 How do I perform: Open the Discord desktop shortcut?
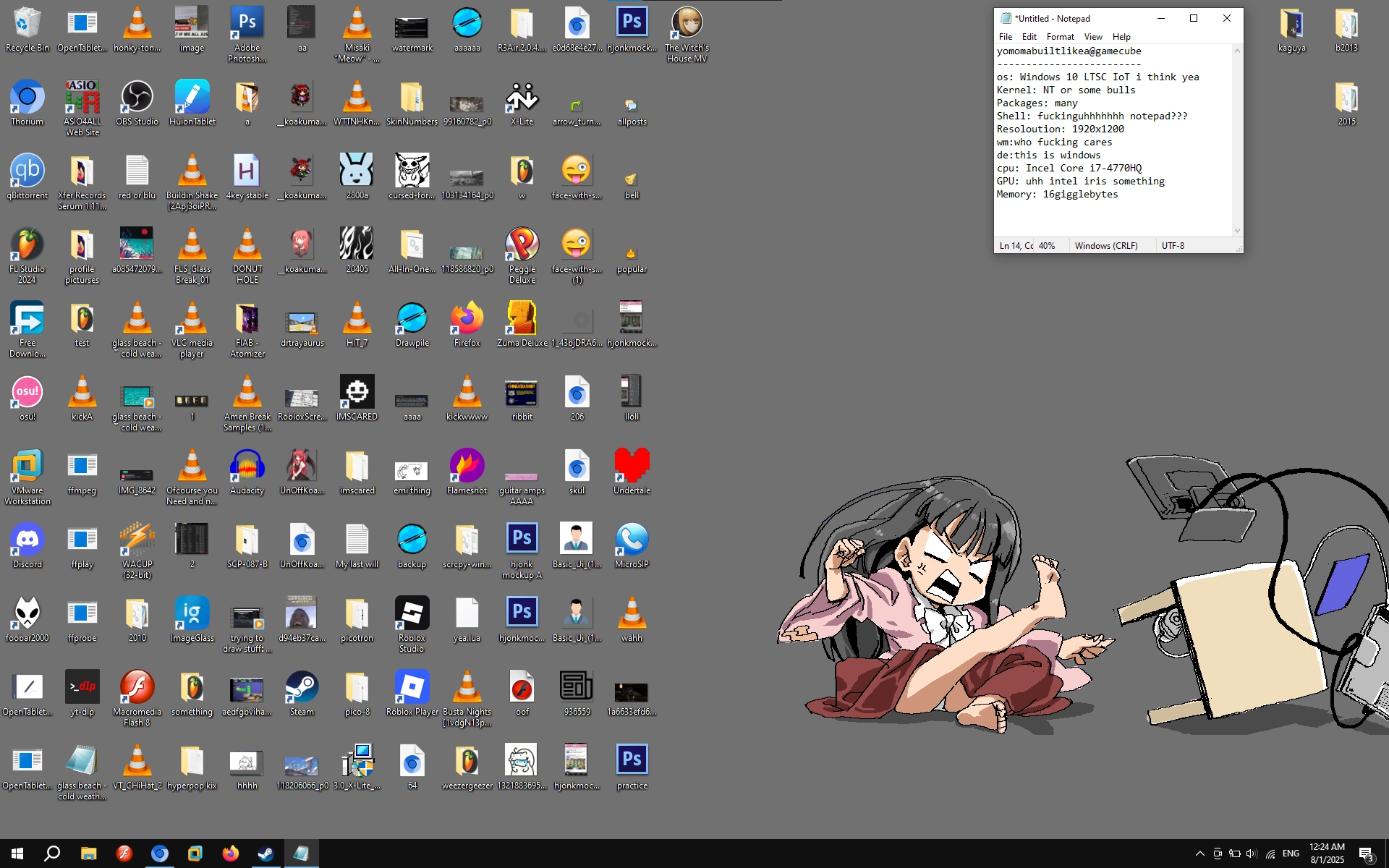27,546
